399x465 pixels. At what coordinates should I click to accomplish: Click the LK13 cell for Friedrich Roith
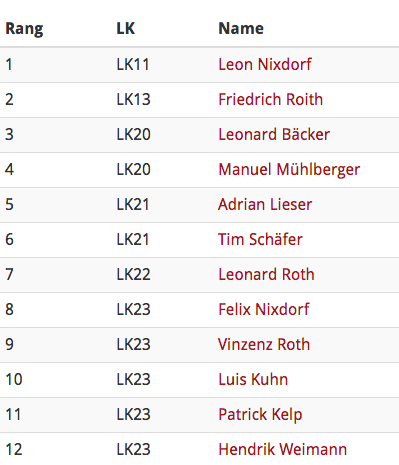tap(133, 99)
